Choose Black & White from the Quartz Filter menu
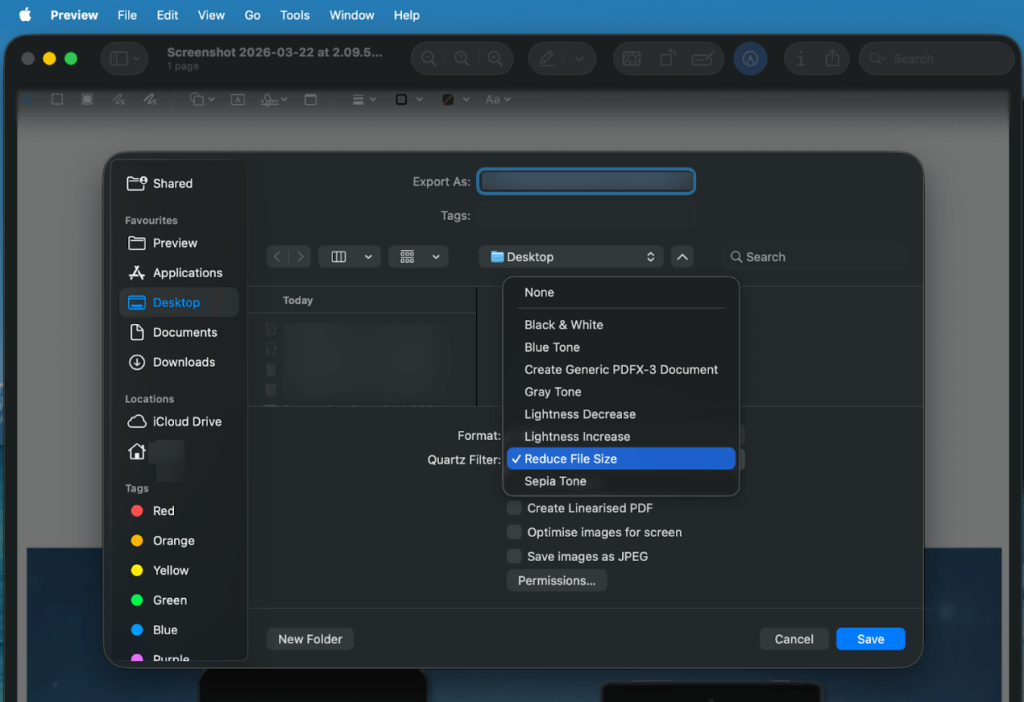 565,325
